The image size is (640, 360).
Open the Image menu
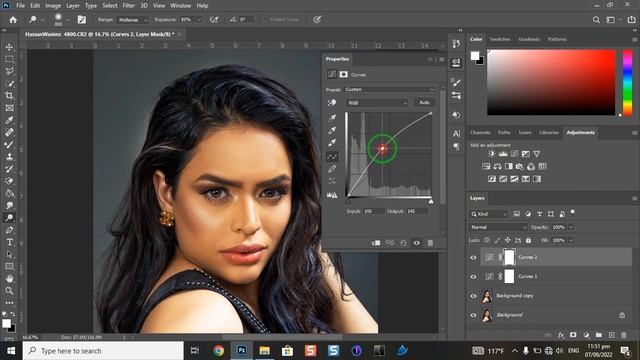point(53,6)
